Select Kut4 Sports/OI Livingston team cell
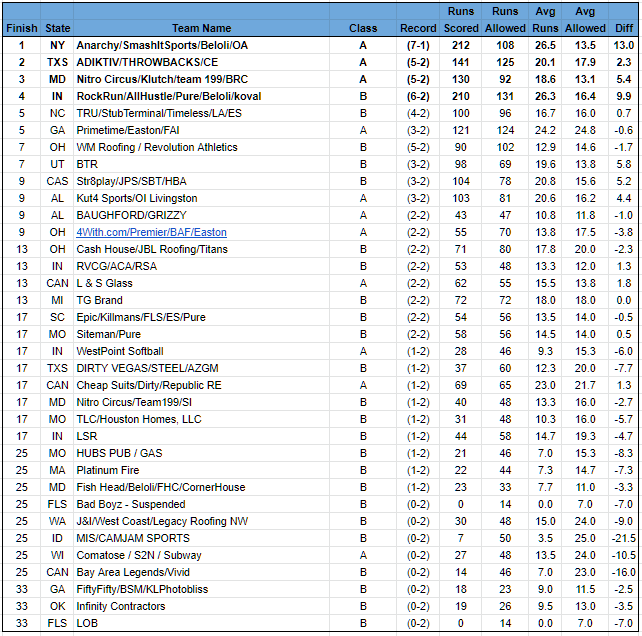 [x=201, y=198]
